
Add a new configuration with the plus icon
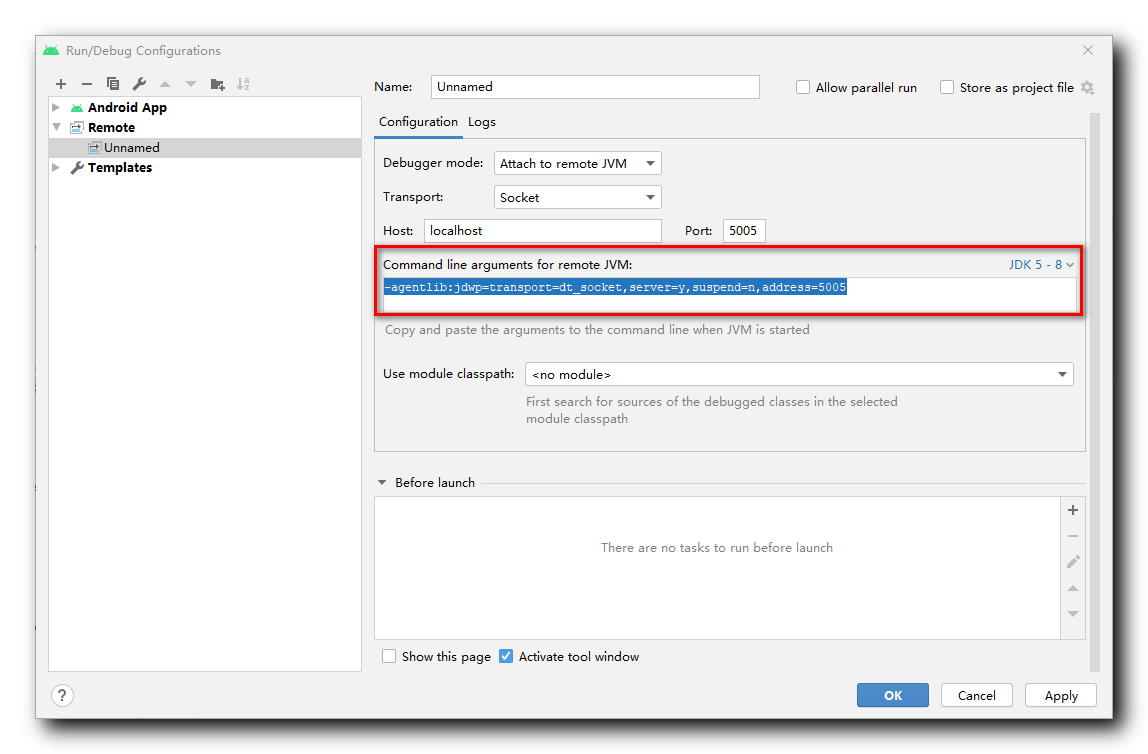61,84
